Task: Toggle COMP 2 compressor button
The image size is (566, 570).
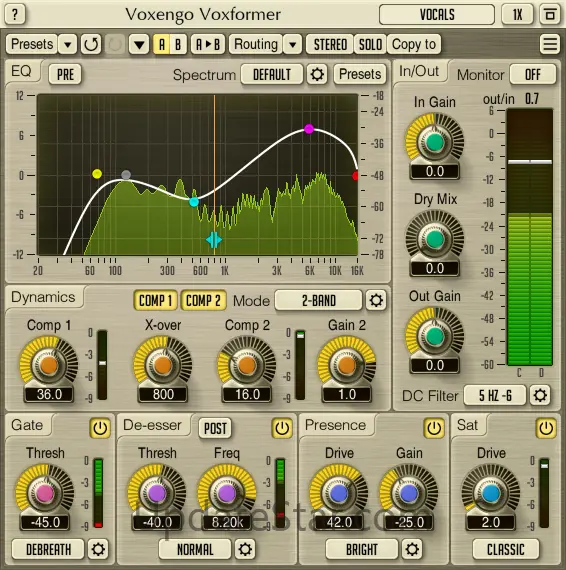Action: point(204,300)
